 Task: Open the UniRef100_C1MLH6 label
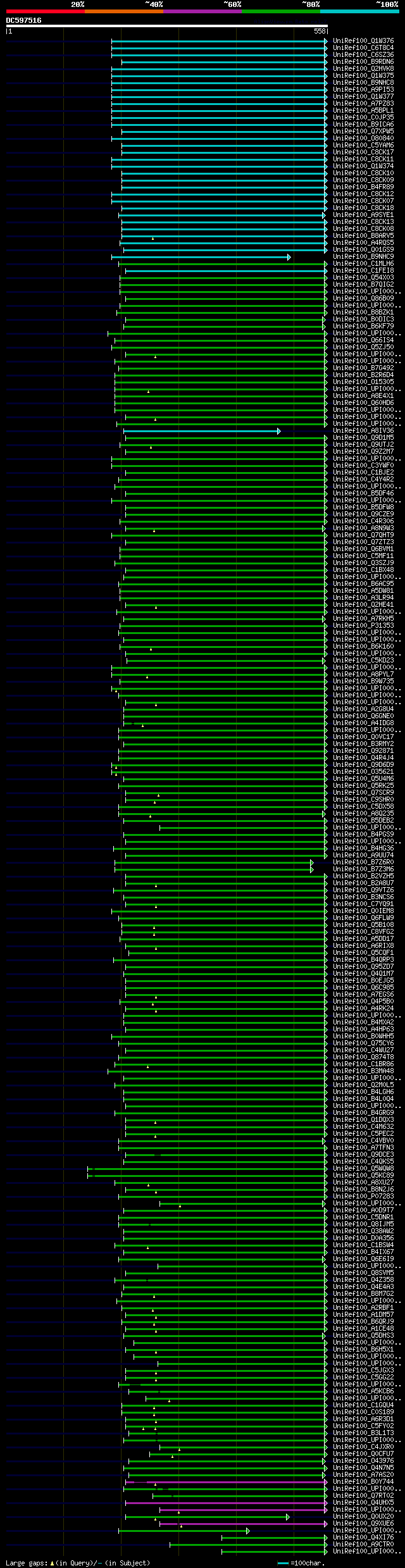click(x=363, y=263)
